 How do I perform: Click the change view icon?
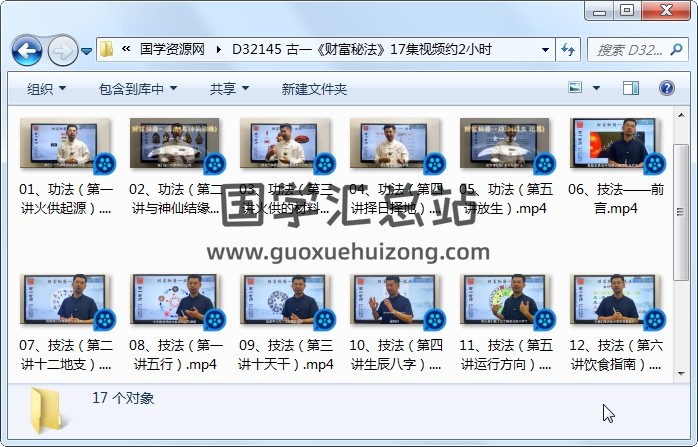(x=575, y=89)
